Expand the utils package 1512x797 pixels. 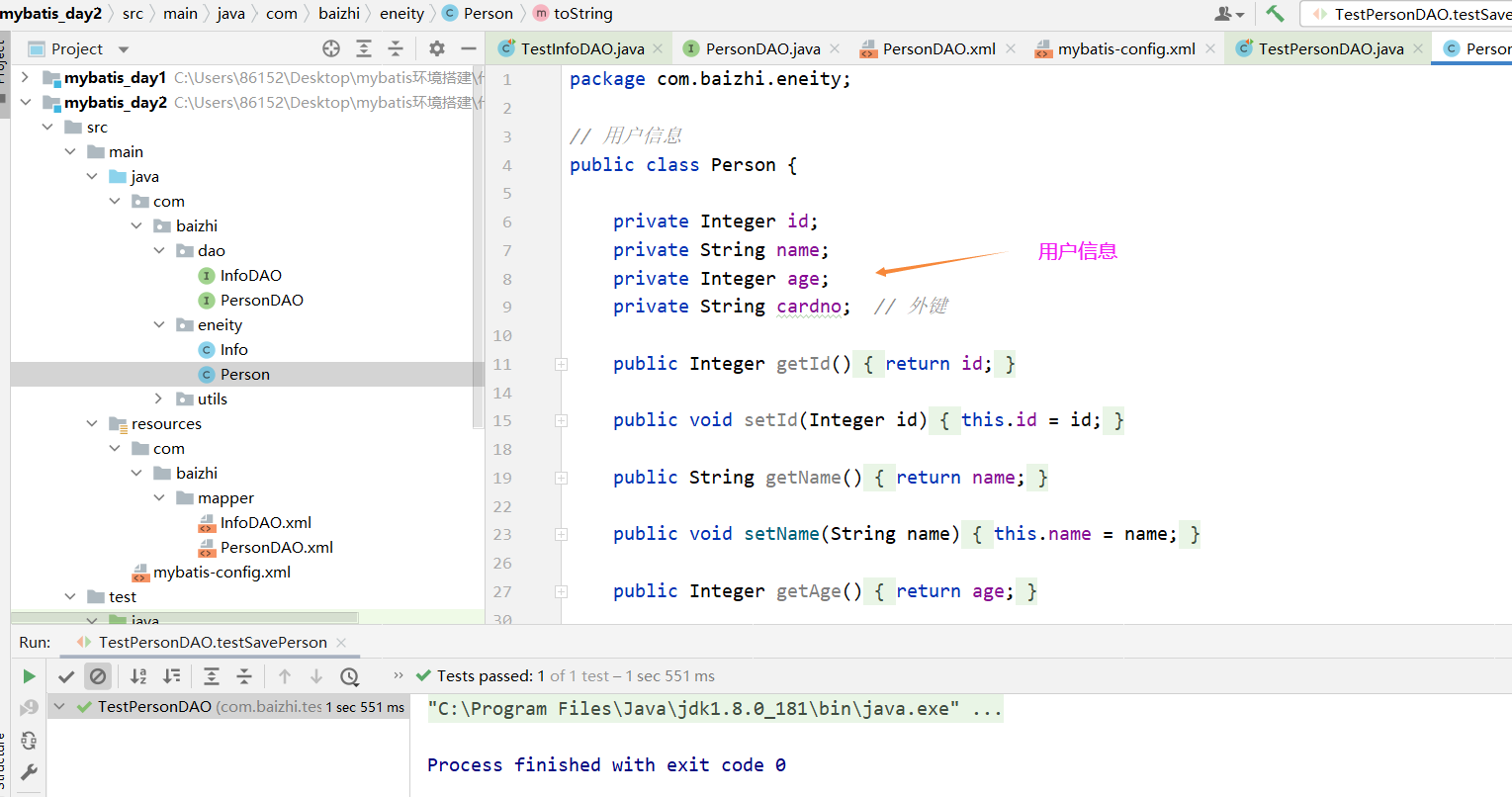(159, 398)
